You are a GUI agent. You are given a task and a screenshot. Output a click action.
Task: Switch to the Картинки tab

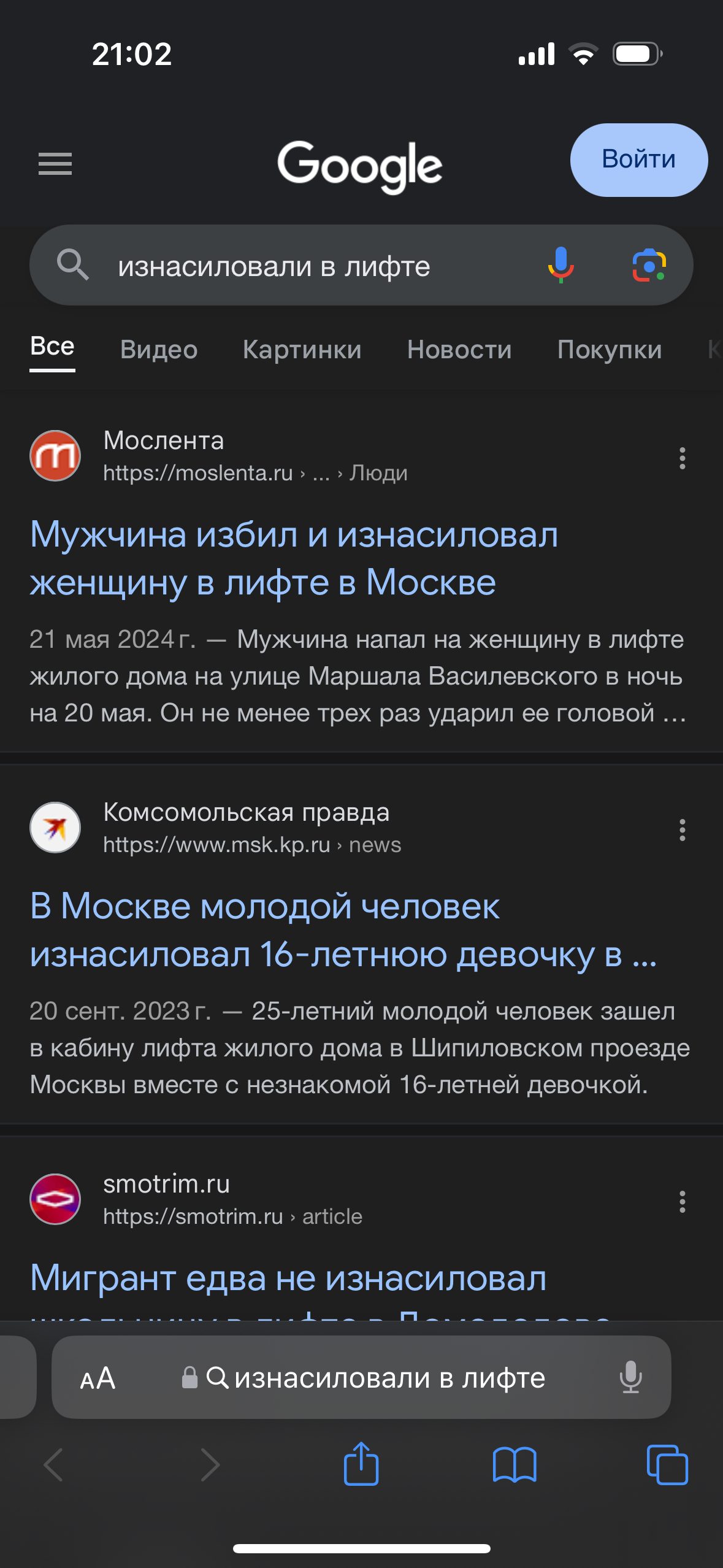click(x=302, y=350)
